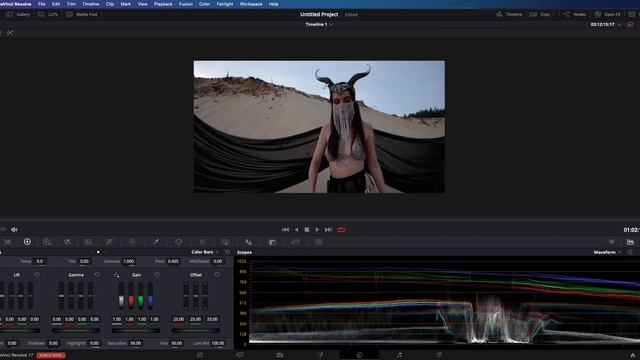Open the Blur palette
The width and height of the screenshot is (640, 360).
tap(248, 242)
